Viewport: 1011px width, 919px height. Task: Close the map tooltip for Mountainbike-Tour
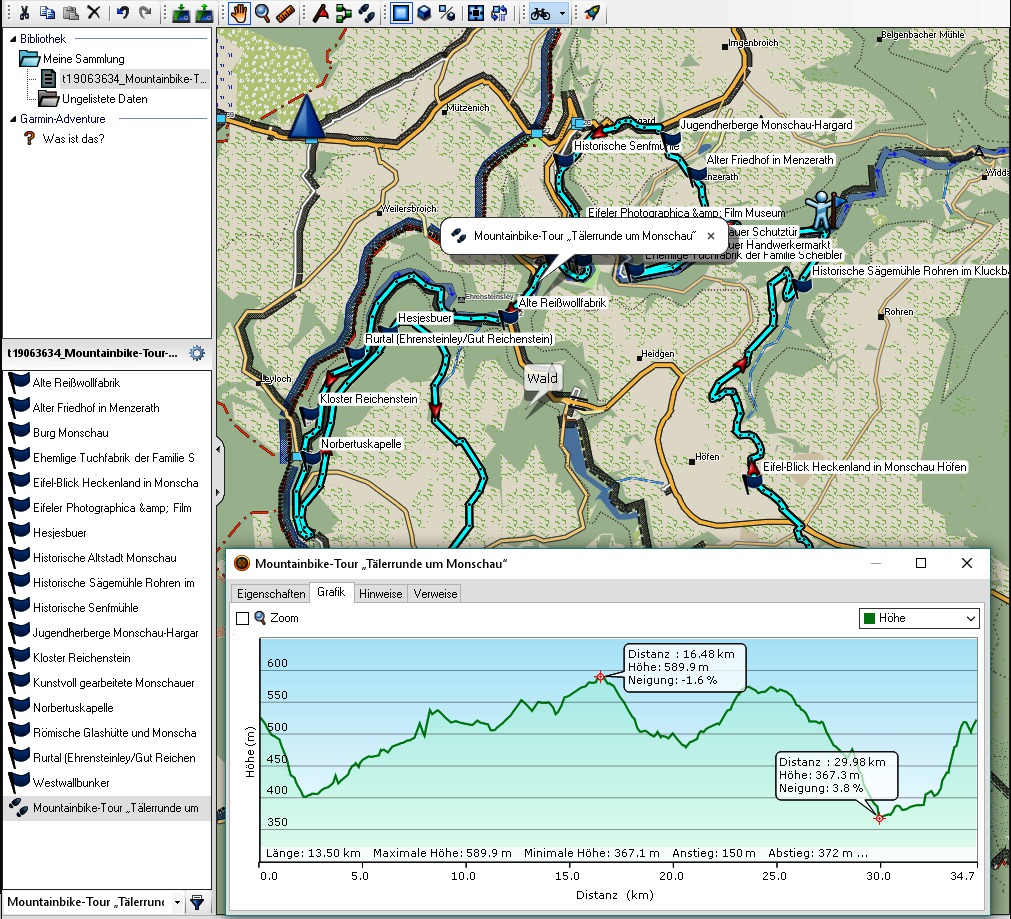point(711,236)
